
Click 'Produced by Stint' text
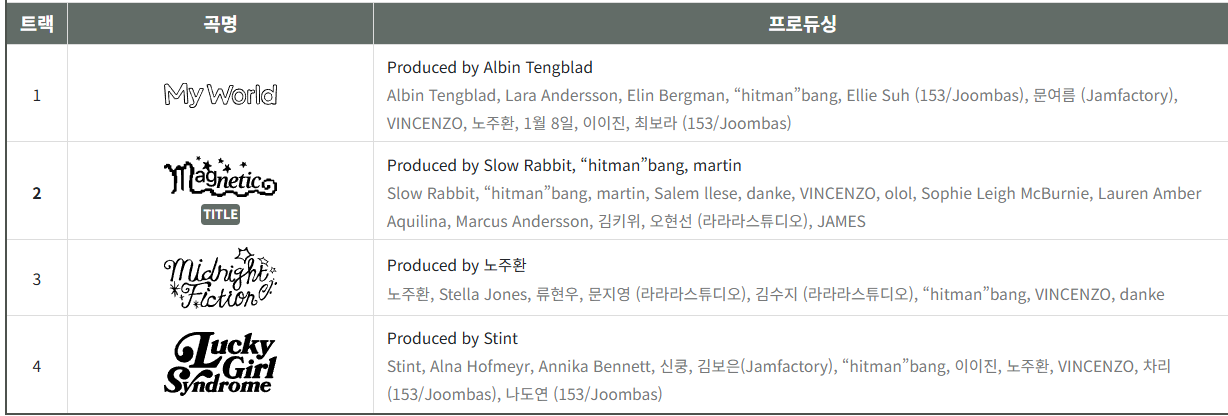click(452, 338)
